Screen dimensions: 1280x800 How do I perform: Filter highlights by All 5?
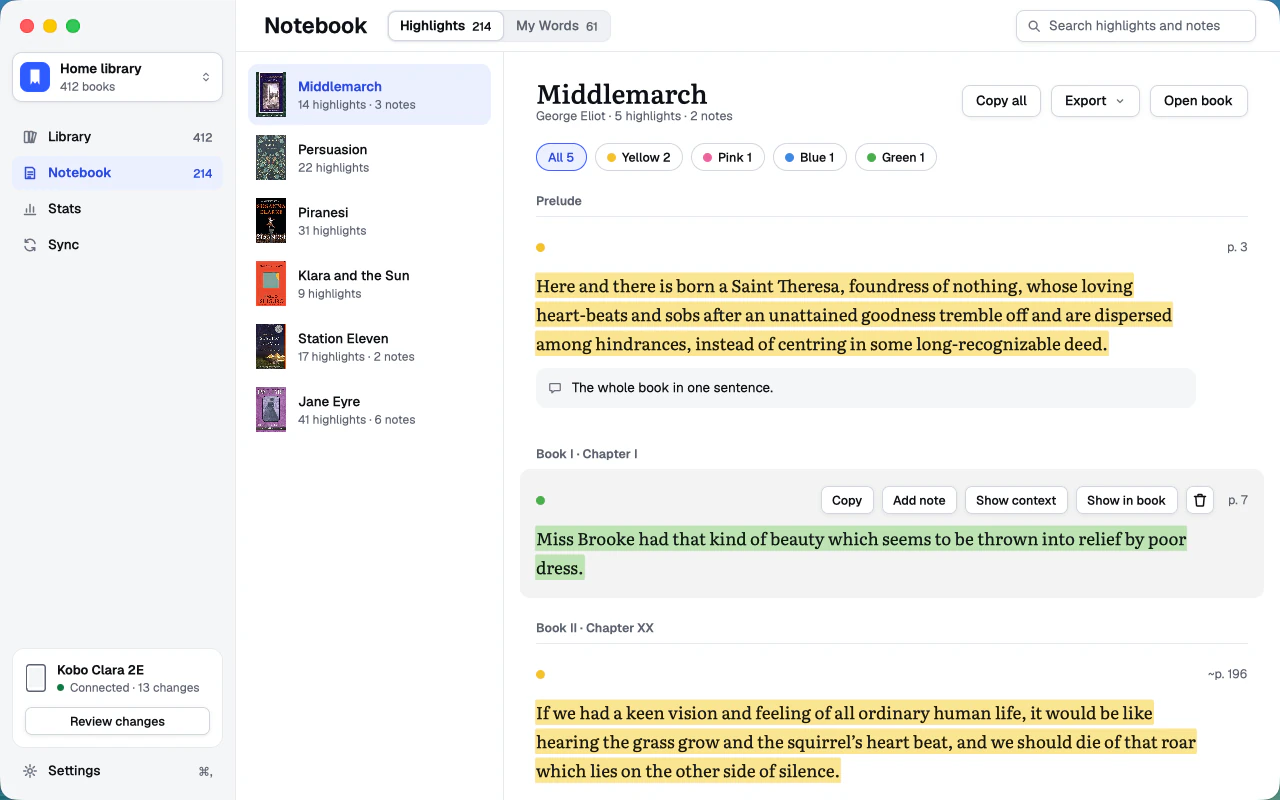pyautogui.click(x=561, y=157)
